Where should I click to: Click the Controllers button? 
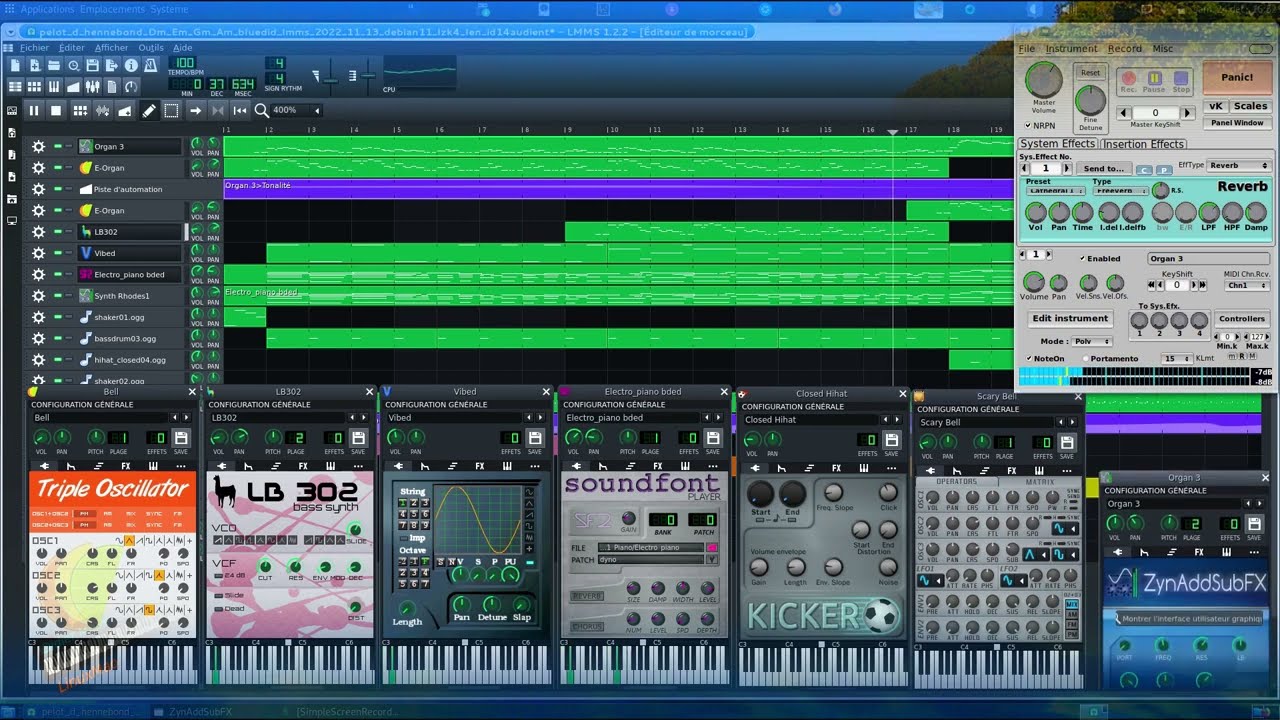(1242, 319)
